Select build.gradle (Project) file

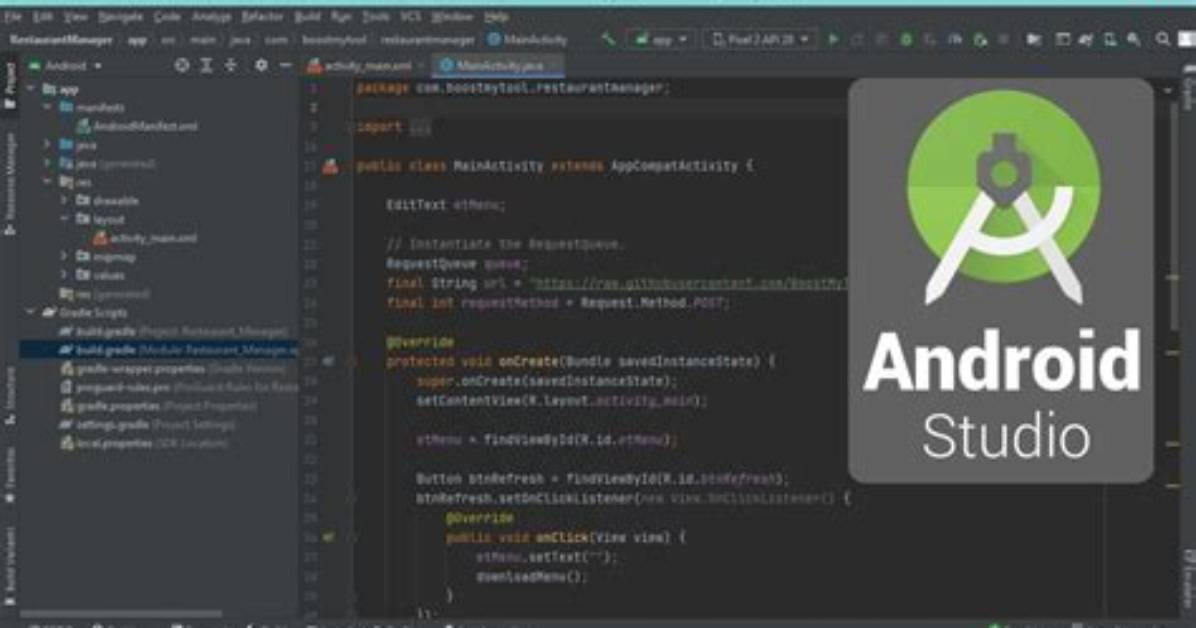[x=174, y=331]
